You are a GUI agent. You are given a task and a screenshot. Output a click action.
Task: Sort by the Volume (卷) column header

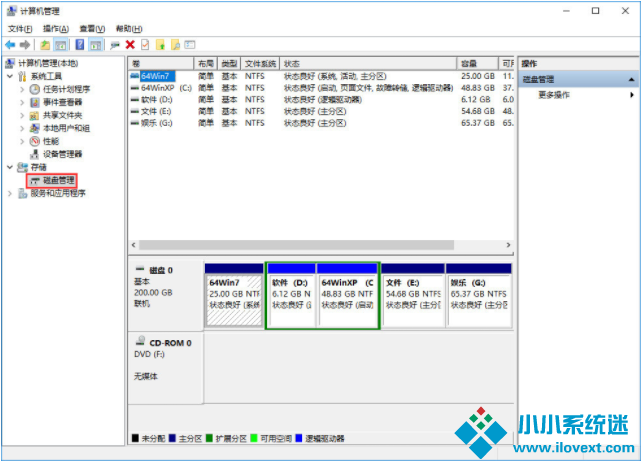161,64
